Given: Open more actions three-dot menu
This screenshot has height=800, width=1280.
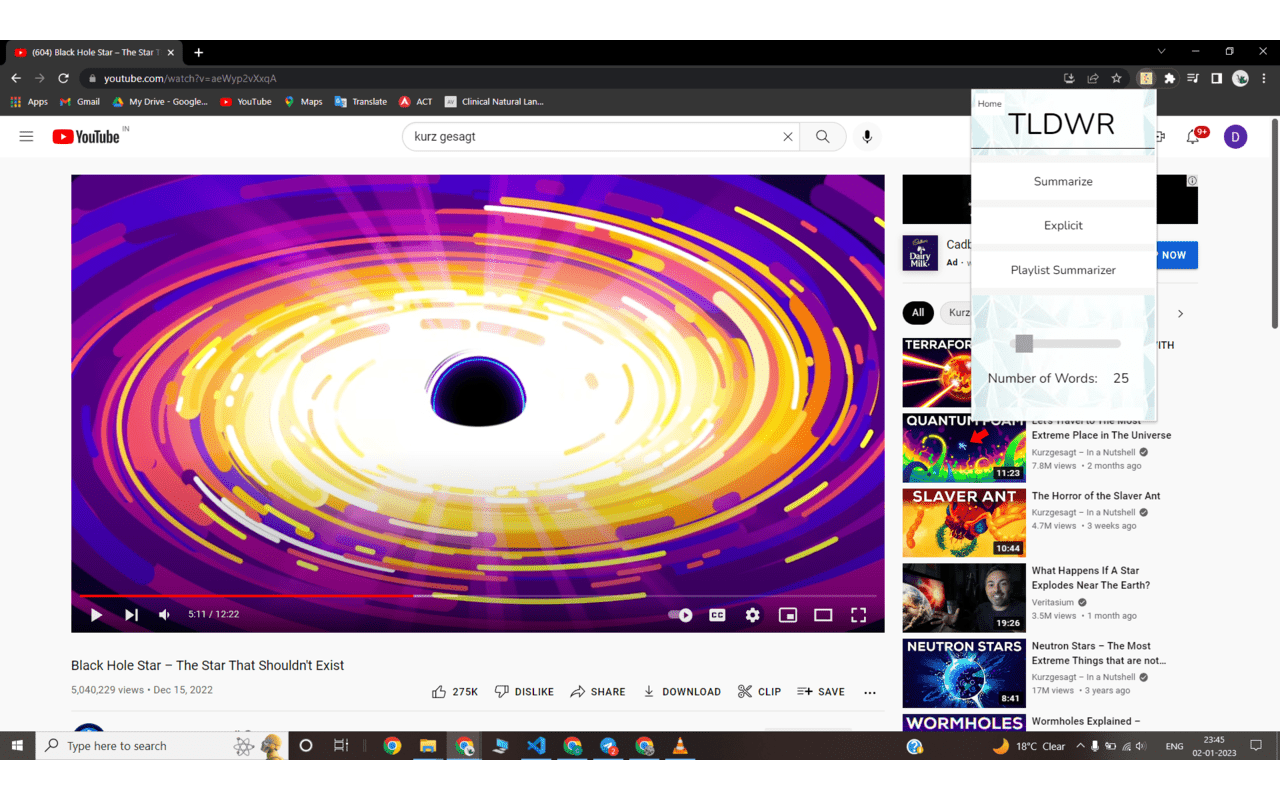Looking at the screenshot, I should 870,692.
